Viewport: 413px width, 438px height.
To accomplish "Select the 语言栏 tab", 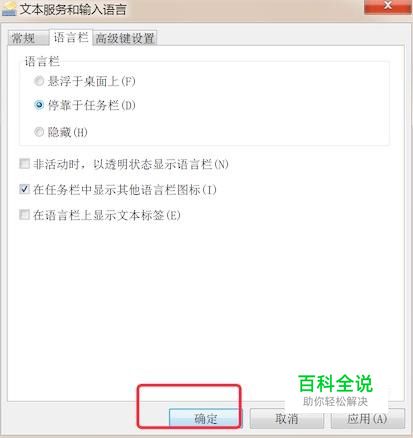I will pyautogui.click(x=71, y=37).
